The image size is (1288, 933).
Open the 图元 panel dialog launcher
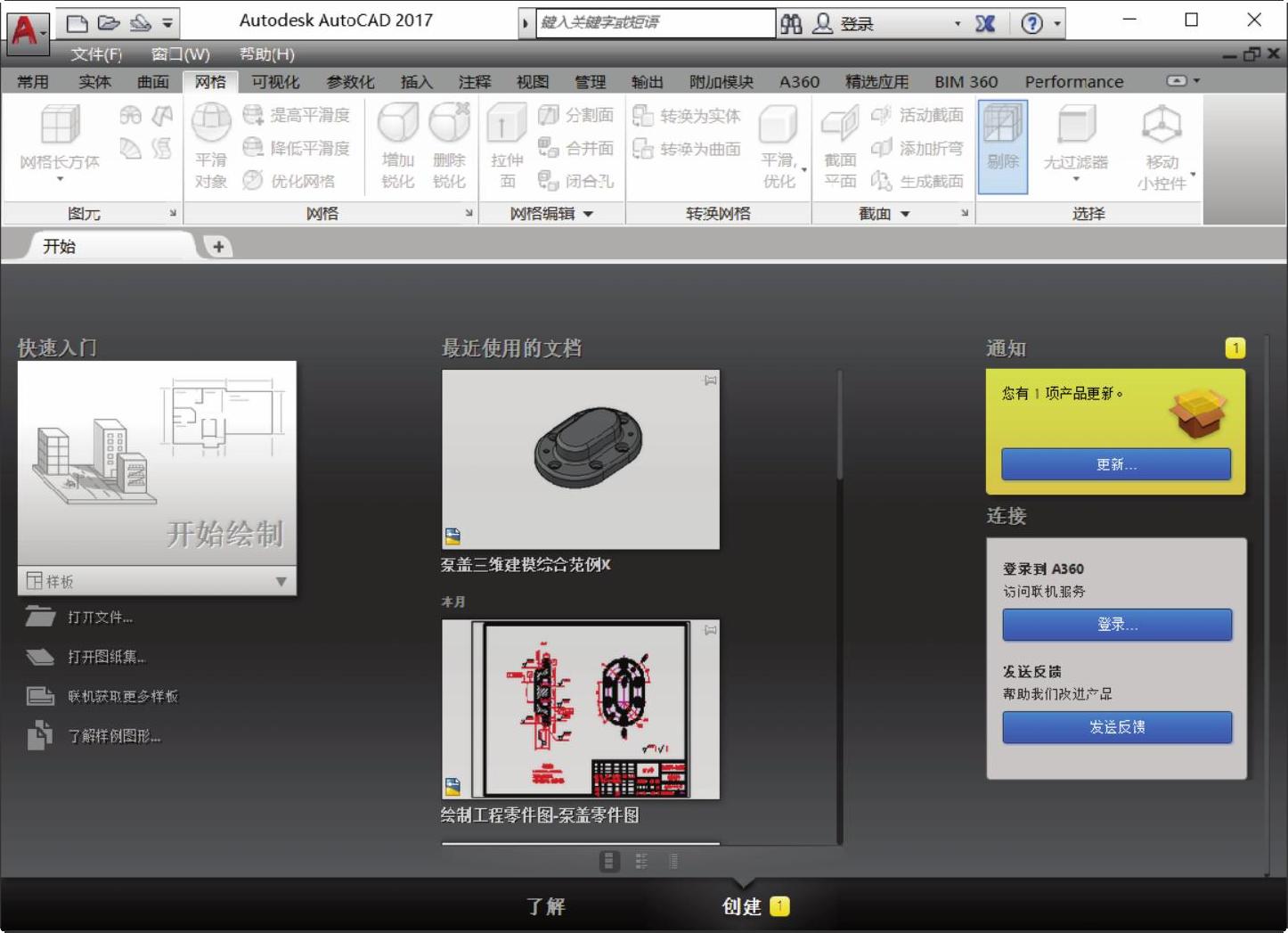pos(173,213)
